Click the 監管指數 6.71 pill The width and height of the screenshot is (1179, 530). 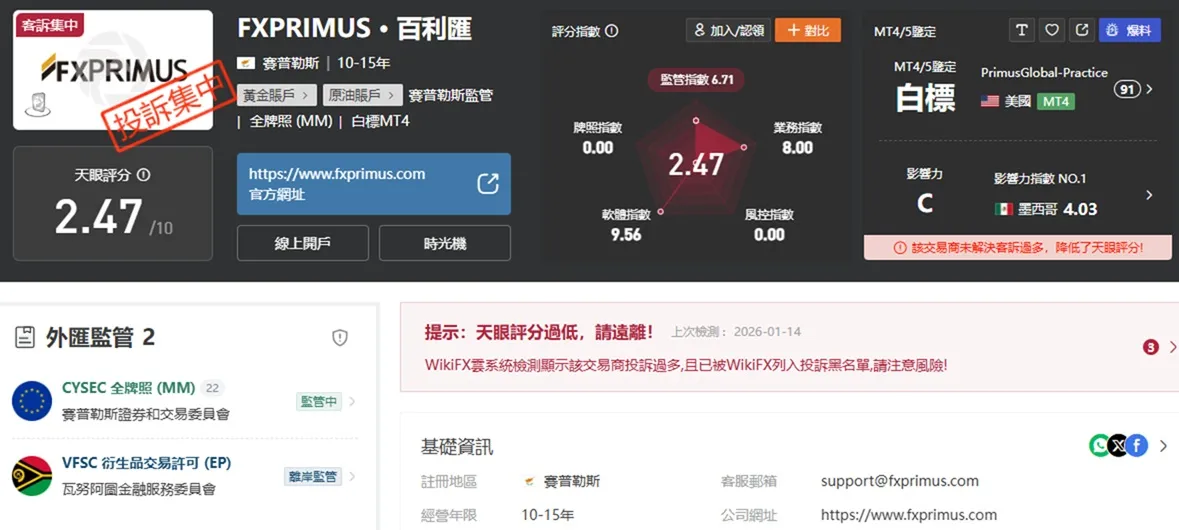(x=696, y=80)
